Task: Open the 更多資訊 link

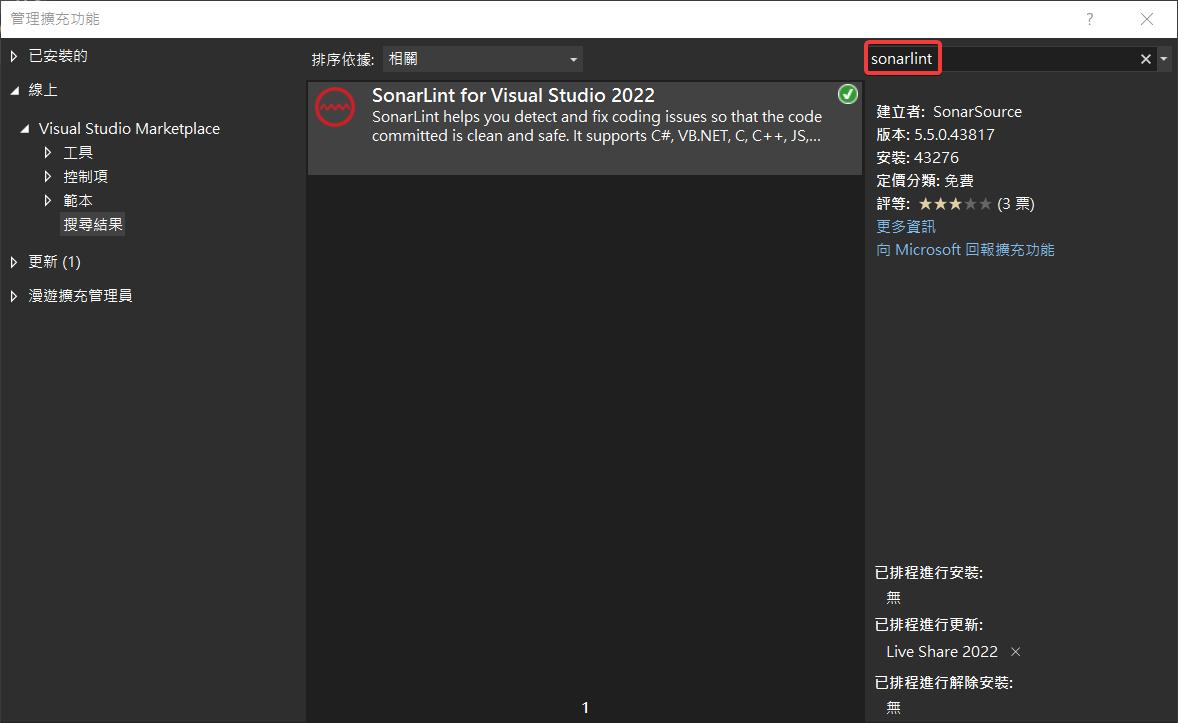Action: pos(906,227)
